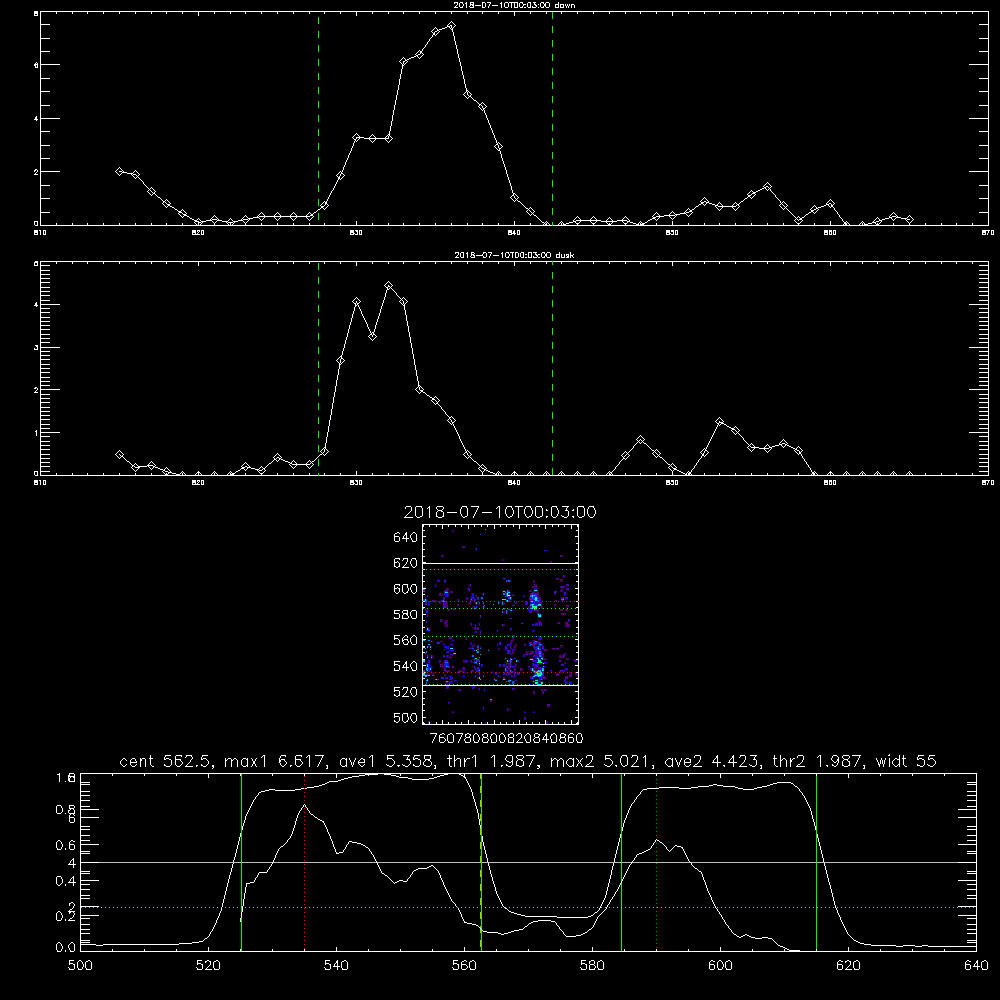Click the highest diamond marker in dusk plot

coord(388,286)
